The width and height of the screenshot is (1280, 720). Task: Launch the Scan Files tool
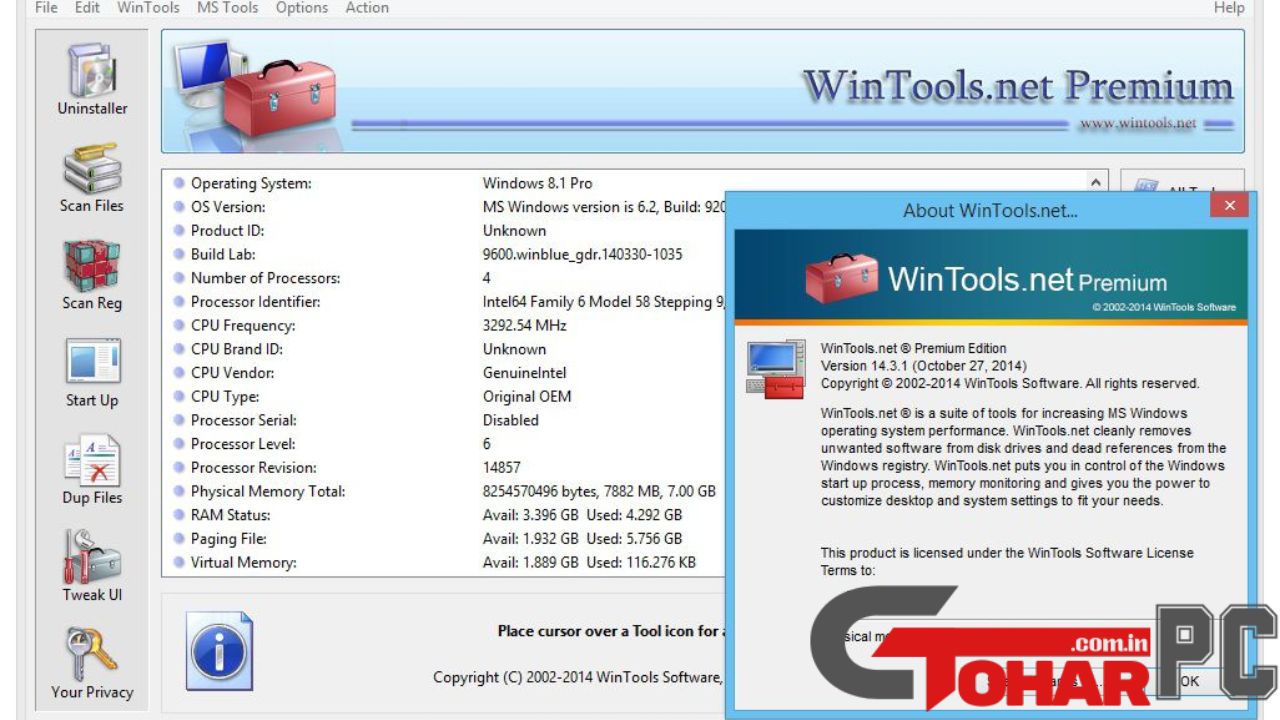tap(92, 178)
